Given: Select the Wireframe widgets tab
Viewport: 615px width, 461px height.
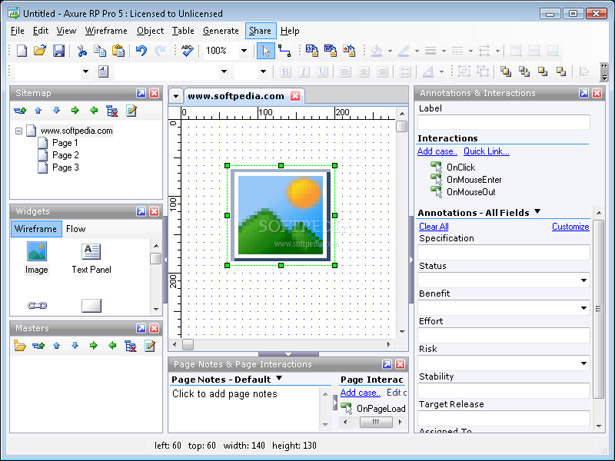Looking at the screenshot, I should point(36,229).
